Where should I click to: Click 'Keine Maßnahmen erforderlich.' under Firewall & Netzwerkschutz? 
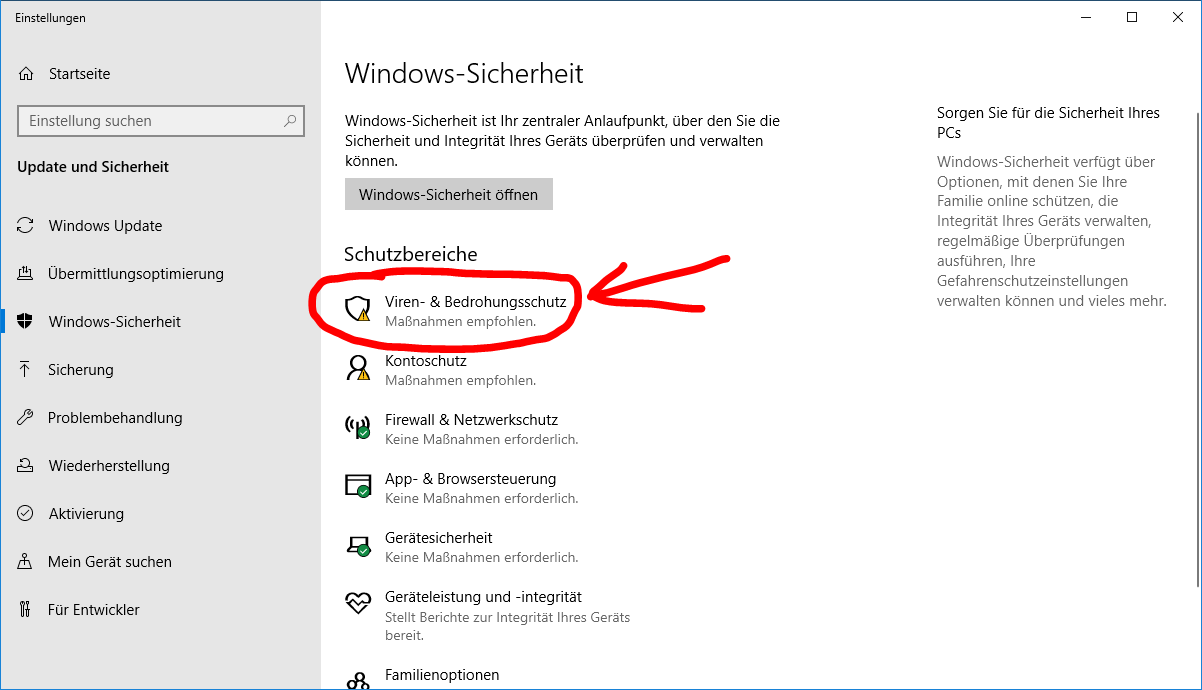click(481, 440)
